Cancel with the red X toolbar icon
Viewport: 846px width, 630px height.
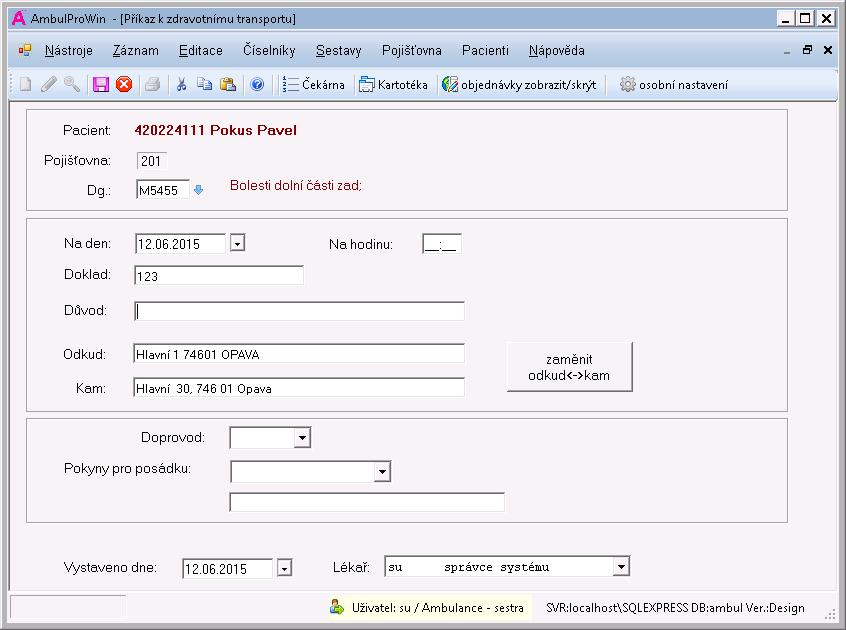124,84
